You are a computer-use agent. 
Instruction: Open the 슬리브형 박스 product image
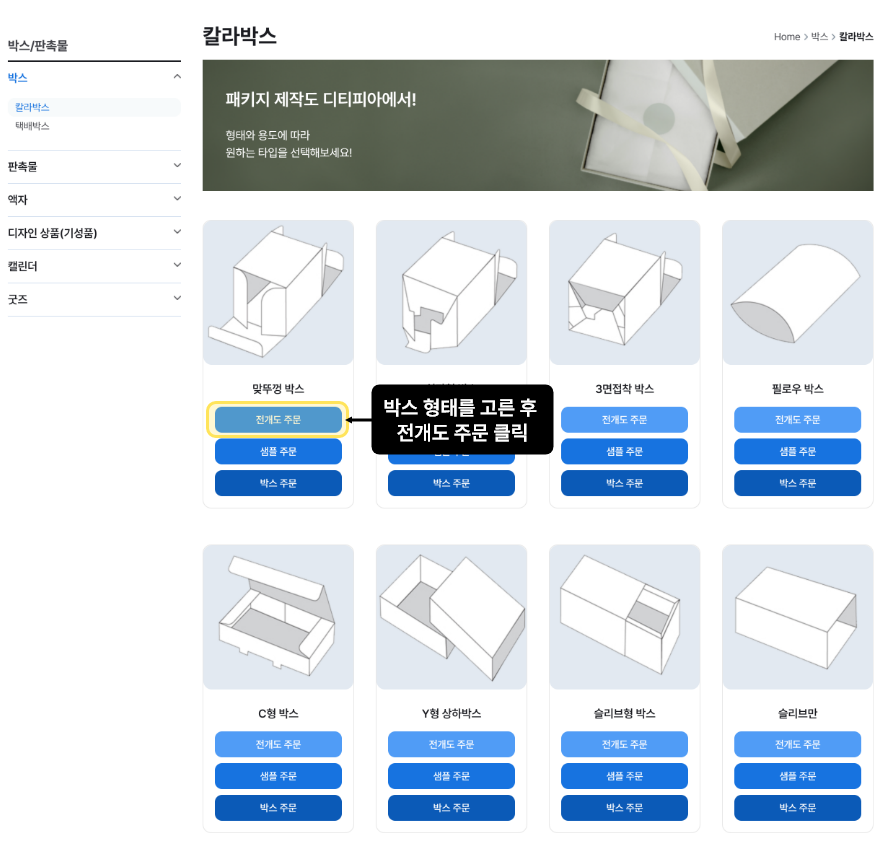[624, 617]
